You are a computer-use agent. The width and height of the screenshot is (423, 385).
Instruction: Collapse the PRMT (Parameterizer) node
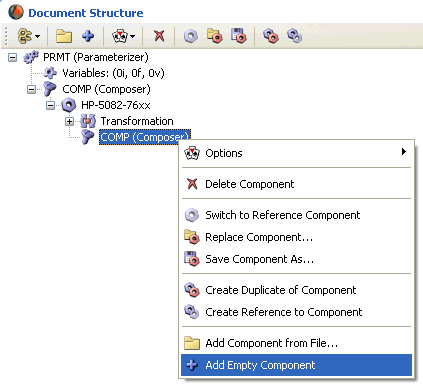(12, 57)
